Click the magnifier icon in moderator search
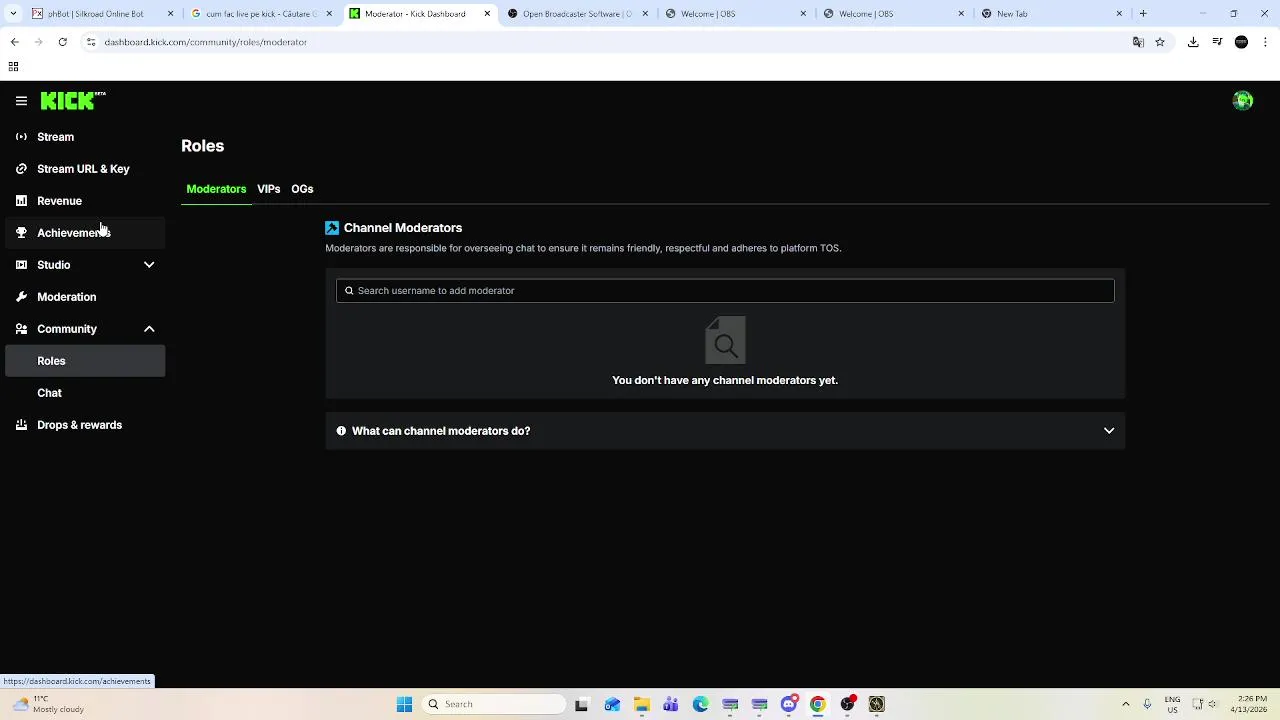 point(349,291)
